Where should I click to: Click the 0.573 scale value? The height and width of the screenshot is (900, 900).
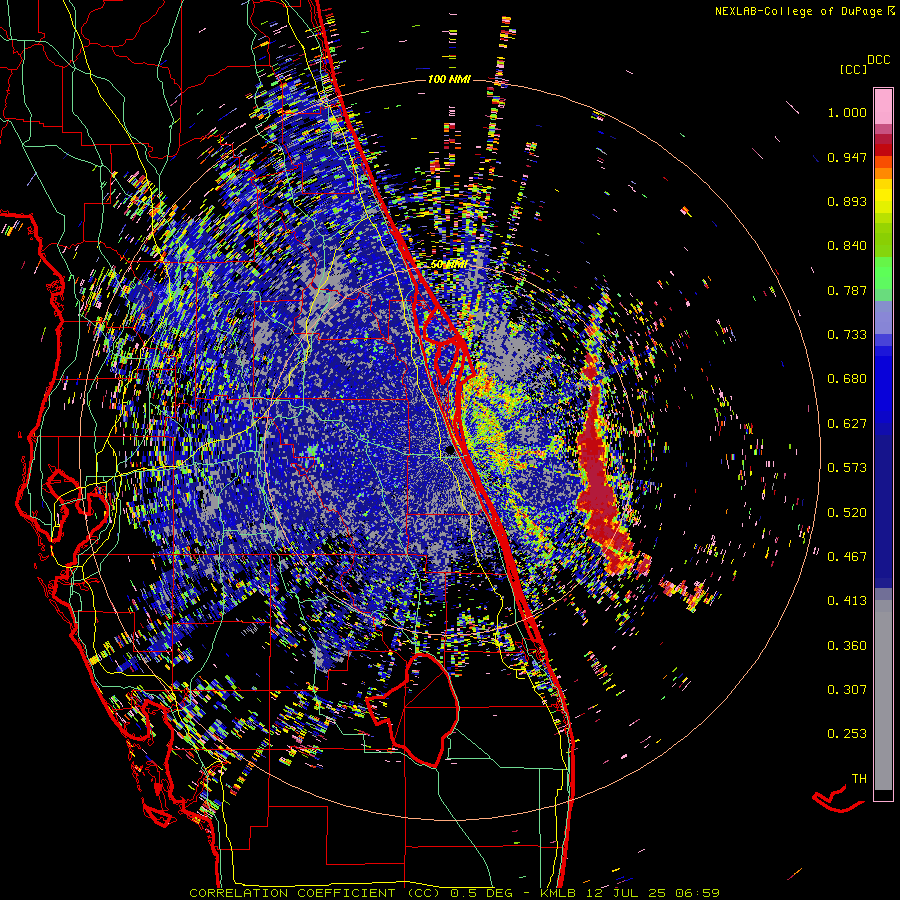pos(847,468)
